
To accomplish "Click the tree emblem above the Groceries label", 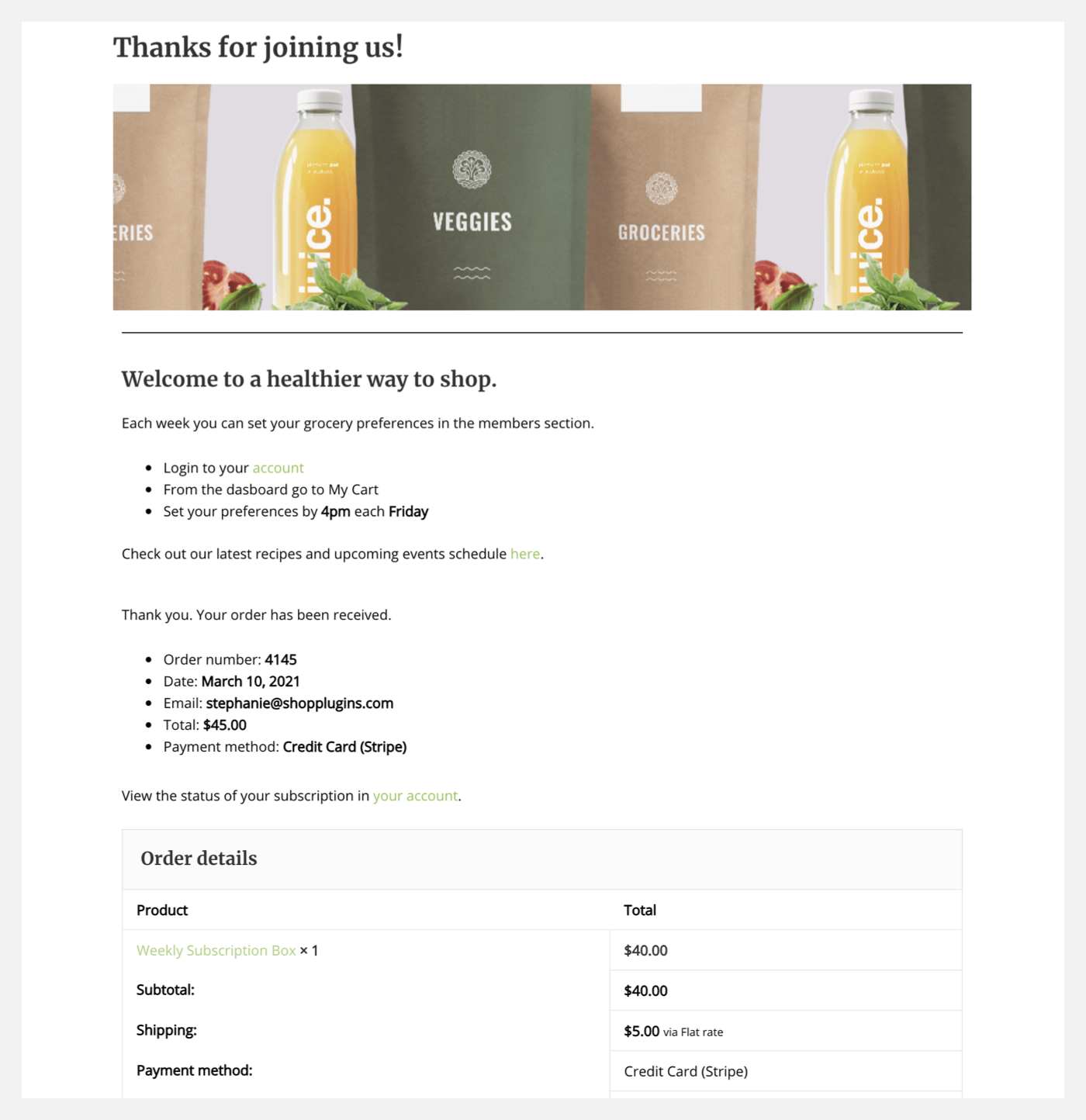I will tap(661, 188).
